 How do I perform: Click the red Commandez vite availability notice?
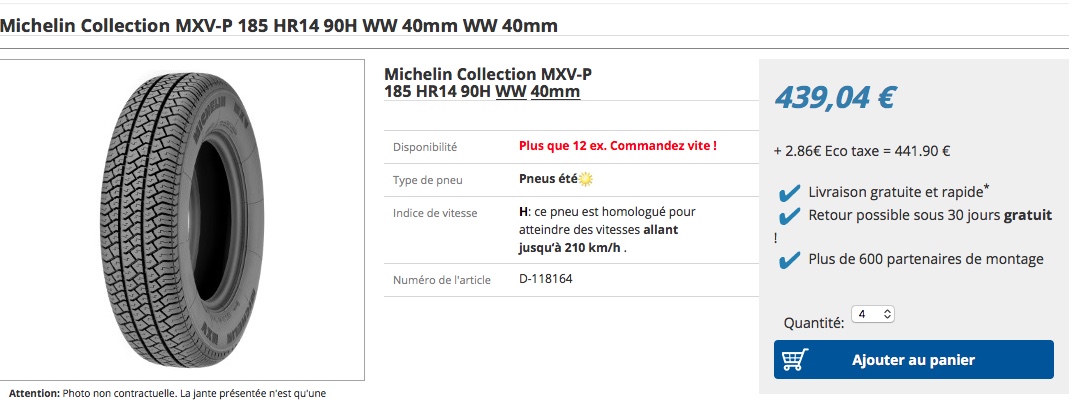tap(617, 146)
